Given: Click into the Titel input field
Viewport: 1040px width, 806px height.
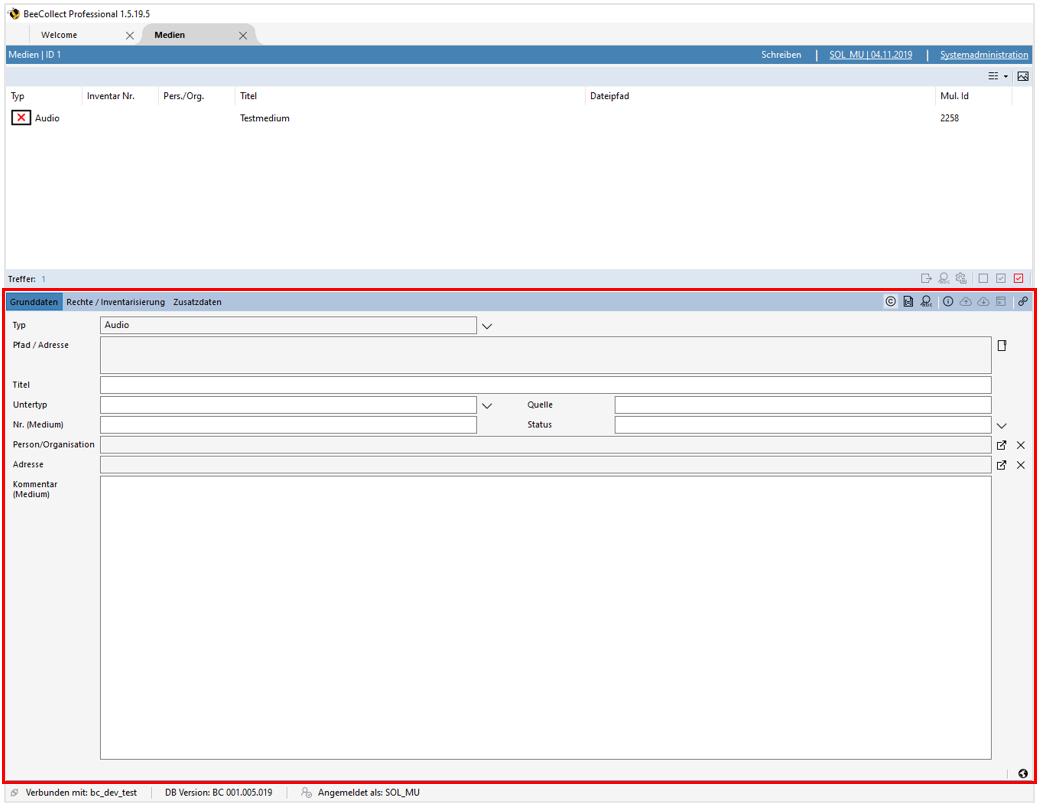Looking at the screenshot, I should pyautogui.click(x=545, y=385).
